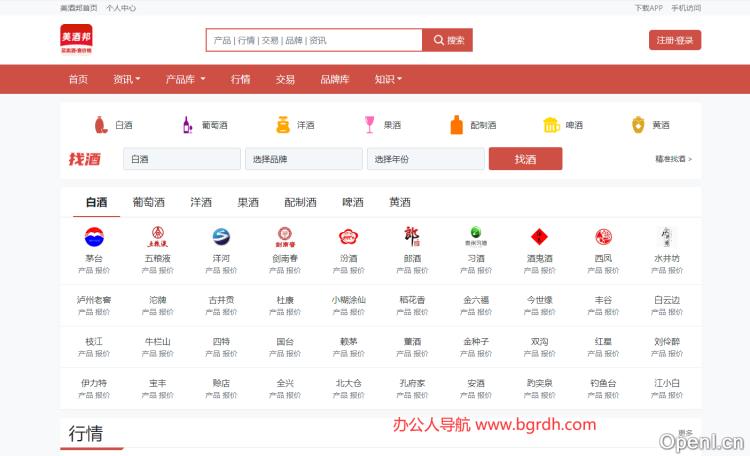Pick the 果酒 glass icon
This screenshot has height=456, width=750.
(369, 125)
